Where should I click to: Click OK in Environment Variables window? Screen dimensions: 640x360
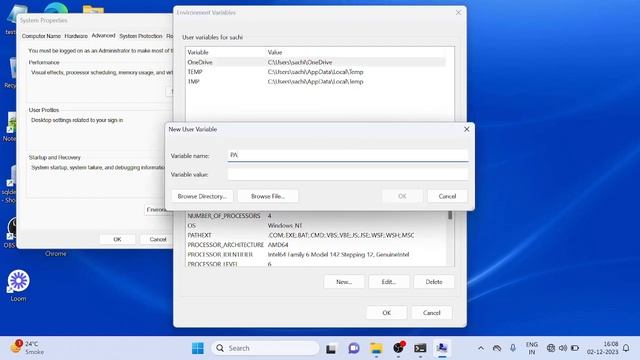pos(387,313)
